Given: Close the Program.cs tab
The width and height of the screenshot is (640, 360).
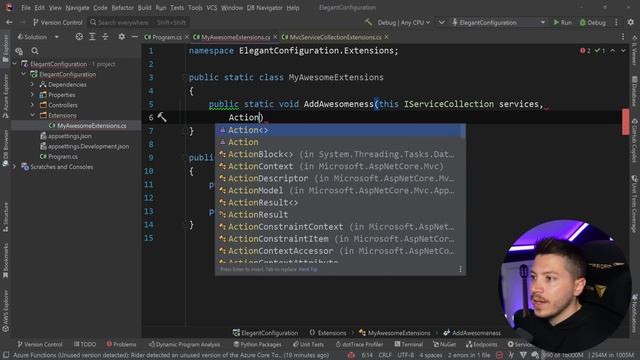Looking at the screenshot, I should click(187, 37).
